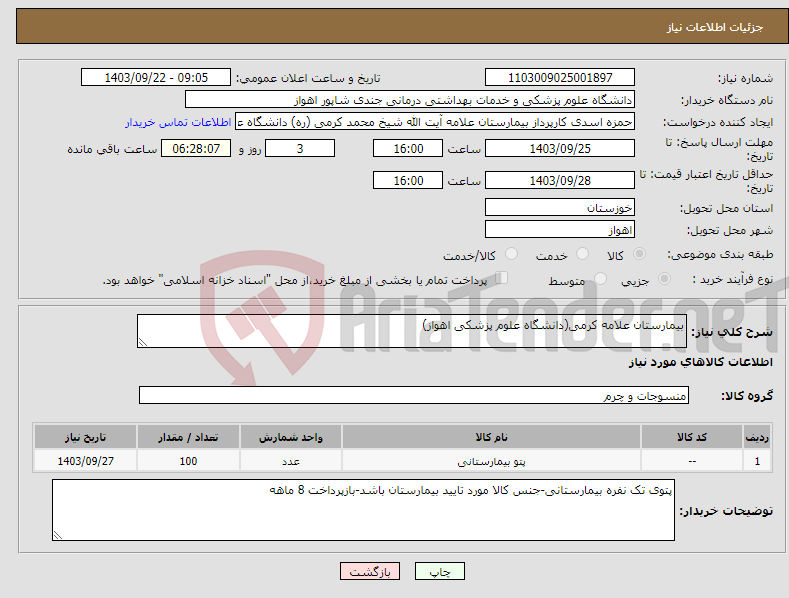Select the کالا radio button
Image resolution: width=789 pixels, height=598 pixels.
coord(639,254)
